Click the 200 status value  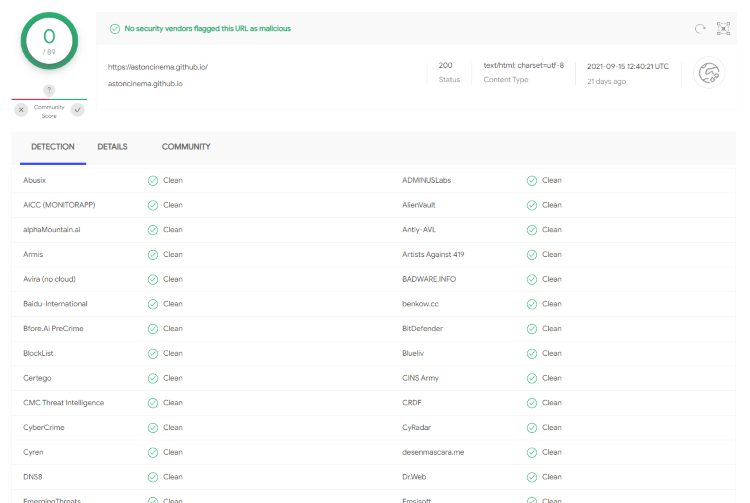(445, 65)
